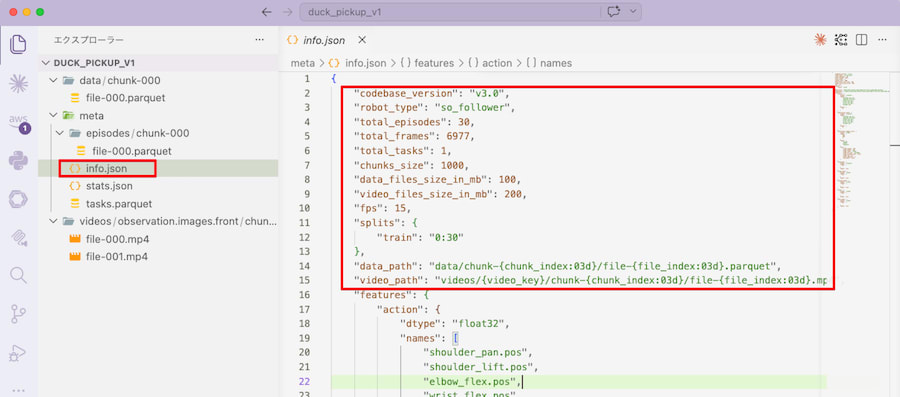Open file-000.parquet under episodes/chunk-000
900x397 pixels.
131,151
